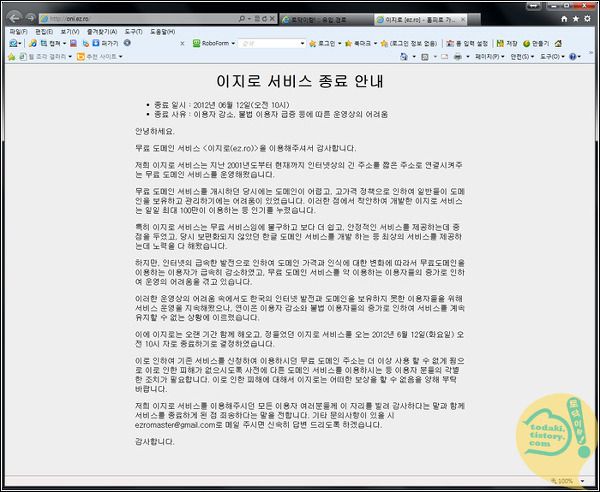Open the 추천 사이트 dropdown
The width and height of the screenshot is (600, 492).
point(99,57)
